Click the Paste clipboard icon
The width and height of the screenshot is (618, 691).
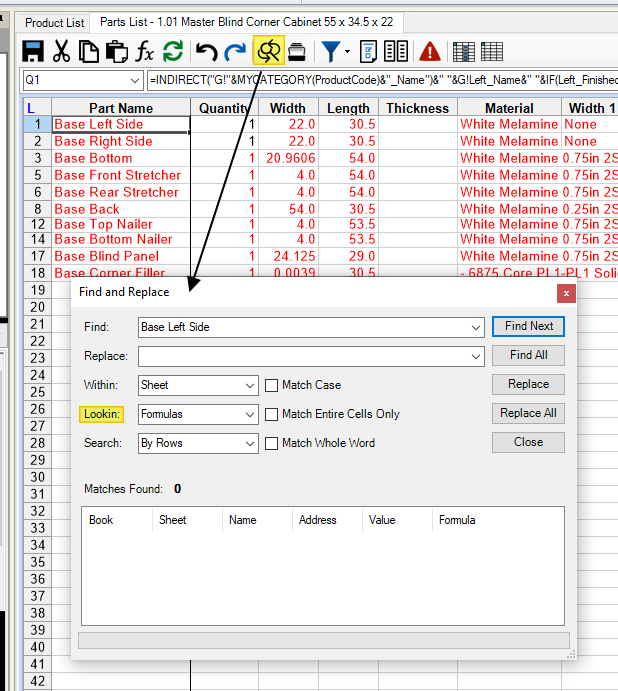click(117, 51)
